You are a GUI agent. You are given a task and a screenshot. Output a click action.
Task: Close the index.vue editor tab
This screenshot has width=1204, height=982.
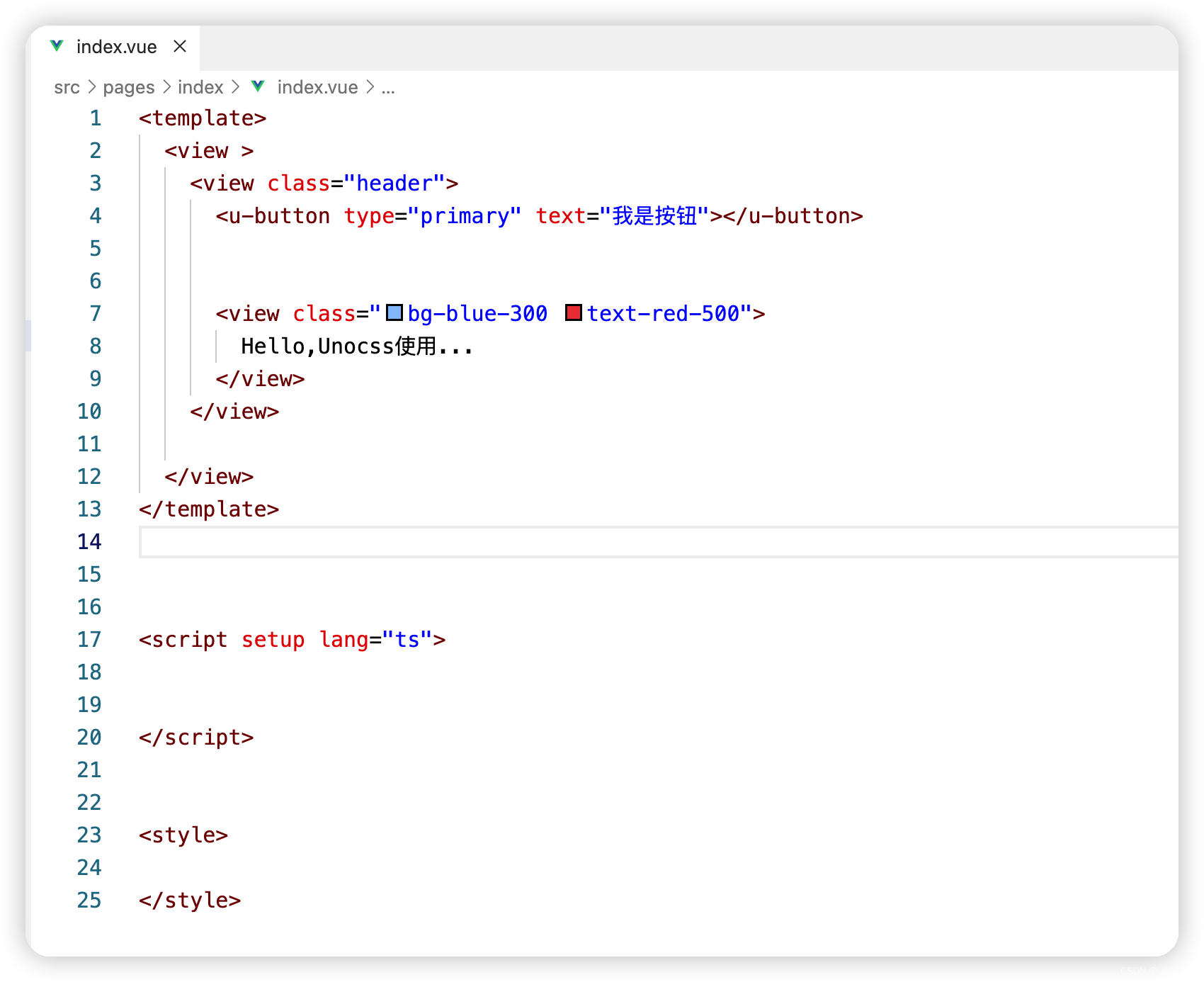click(x=180, y=46)
